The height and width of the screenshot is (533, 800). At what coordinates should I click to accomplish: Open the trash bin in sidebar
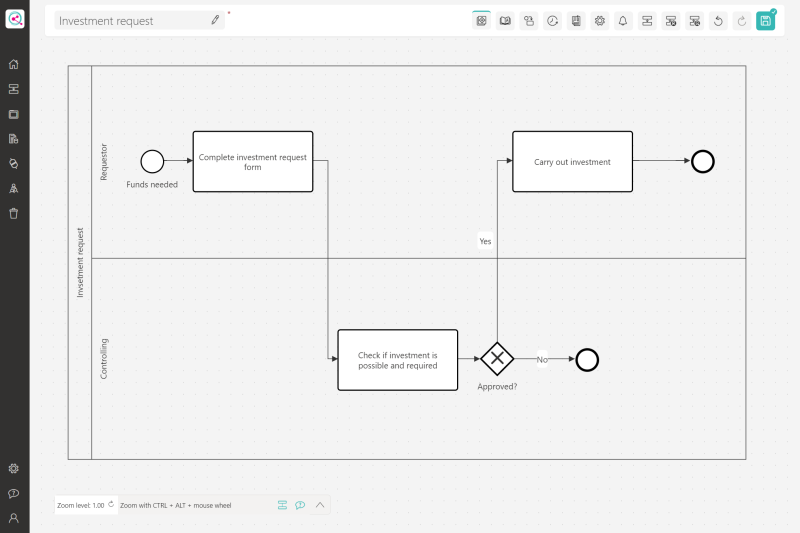pos(14,213)
